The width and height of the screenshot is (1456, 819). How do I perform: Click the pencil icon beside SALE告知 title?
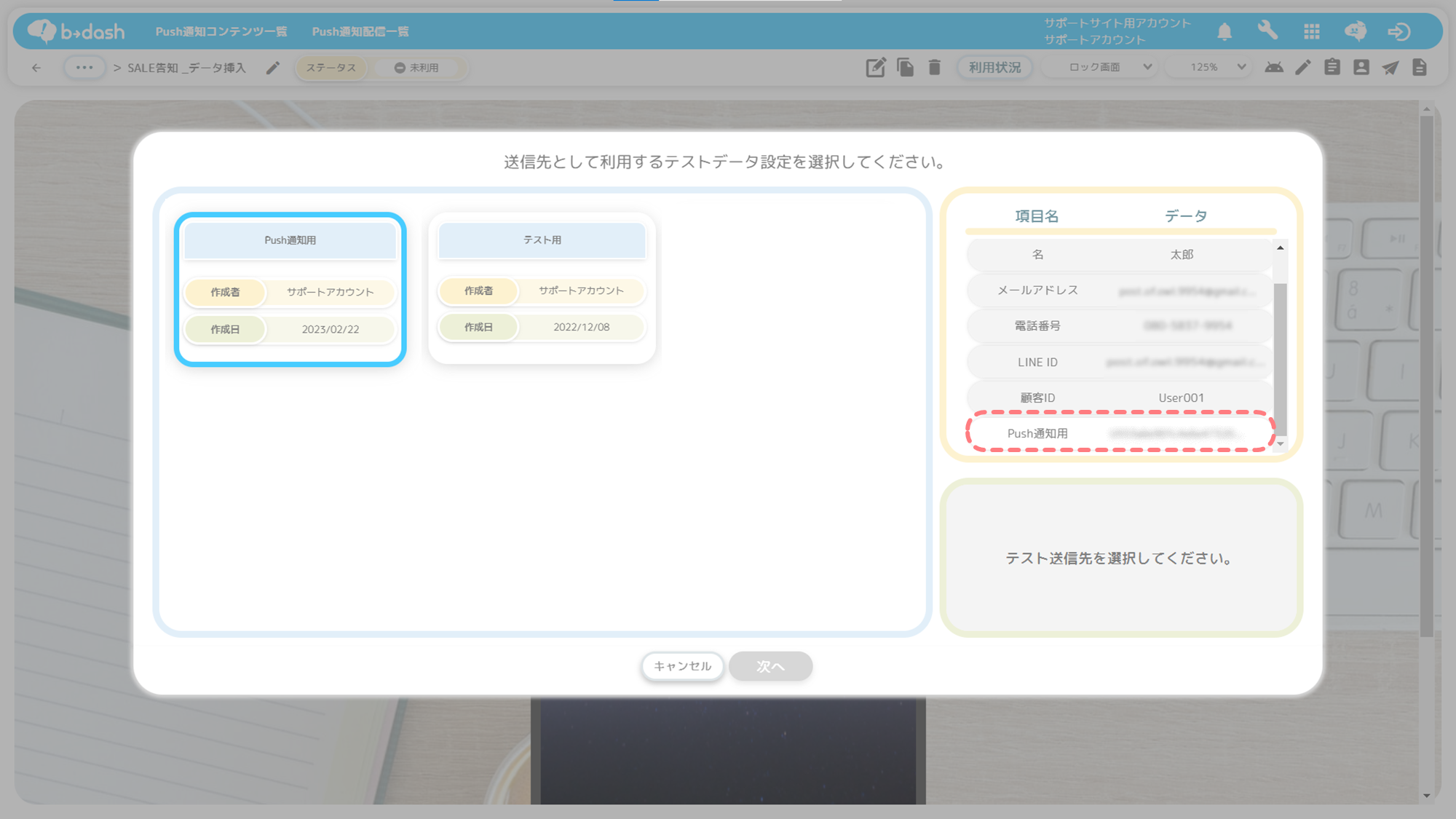[x=273, y=68]
